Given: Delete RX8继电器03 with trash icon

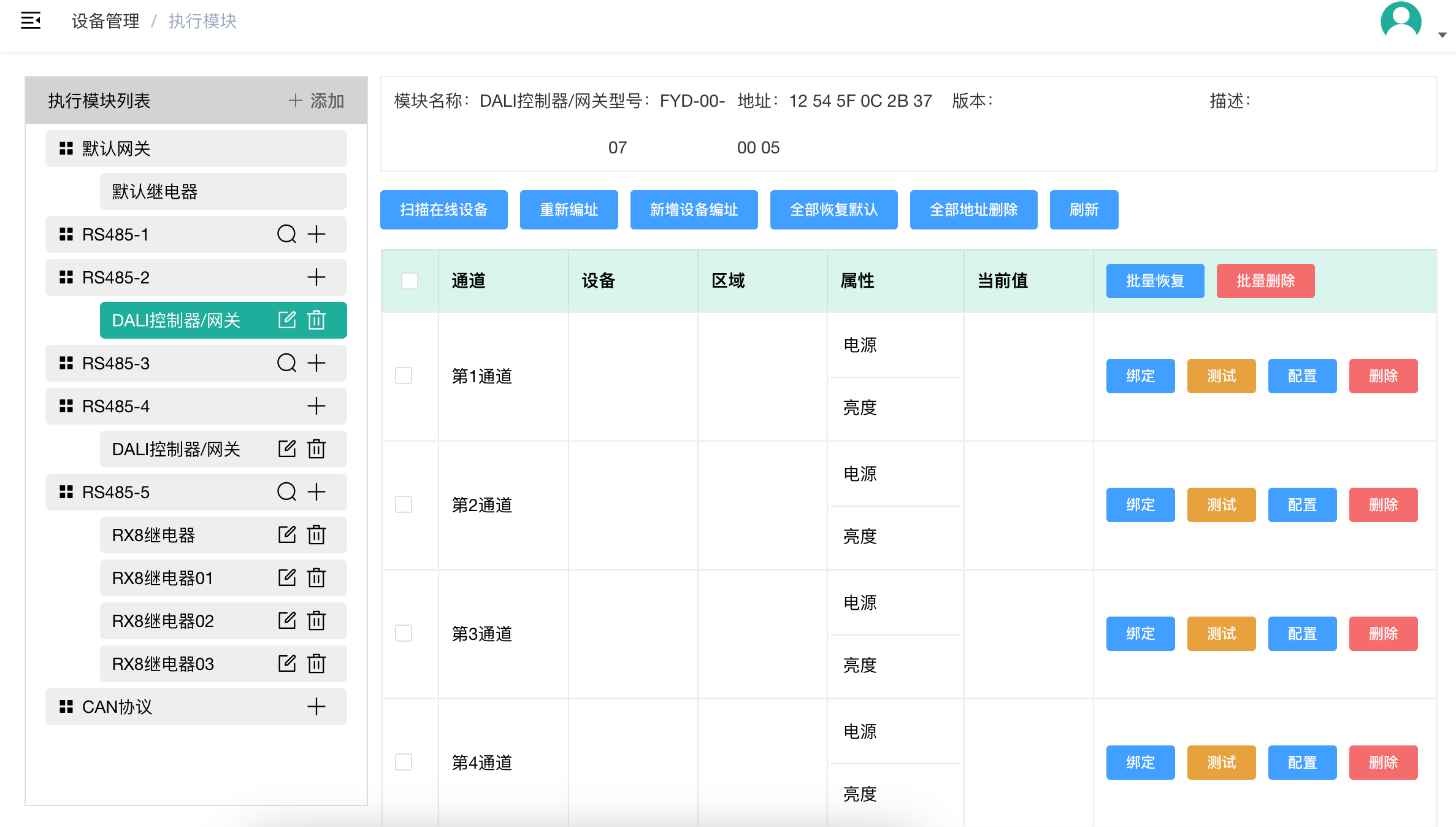Looking at the screenshot, I should click(316, 663).
